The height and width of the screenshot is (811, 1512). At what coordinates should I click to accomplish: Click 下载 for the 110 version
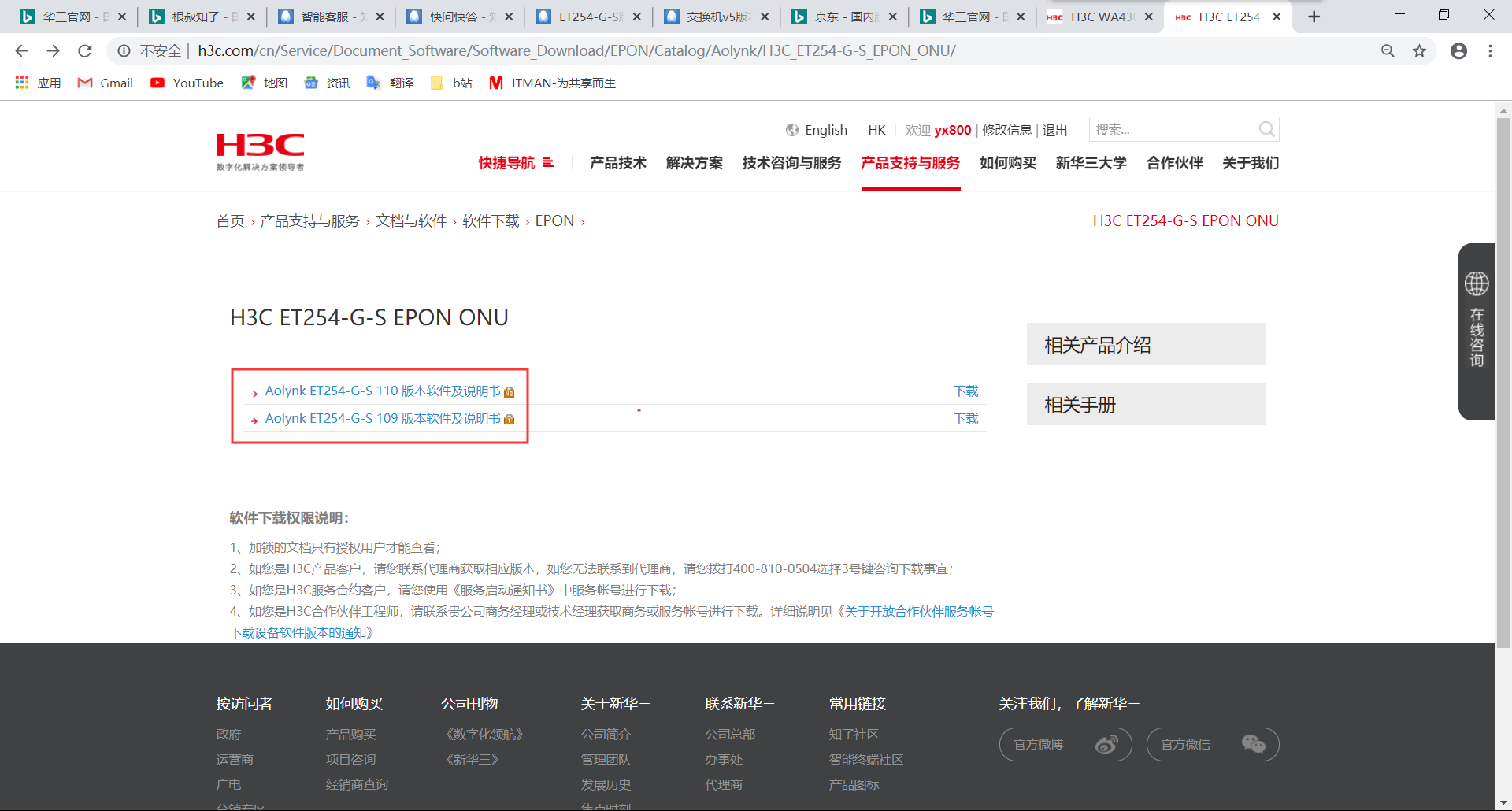point(966,391)
